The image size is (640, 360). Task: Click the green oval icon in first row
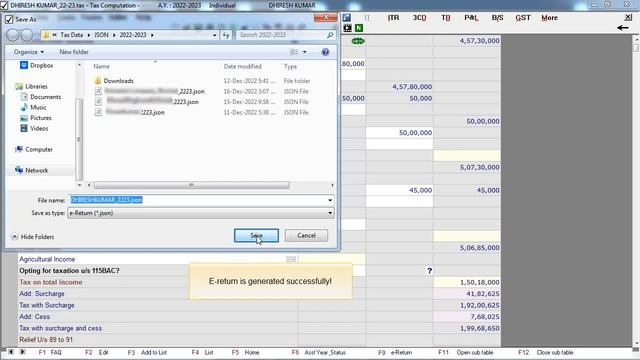(x=358, y=41)
